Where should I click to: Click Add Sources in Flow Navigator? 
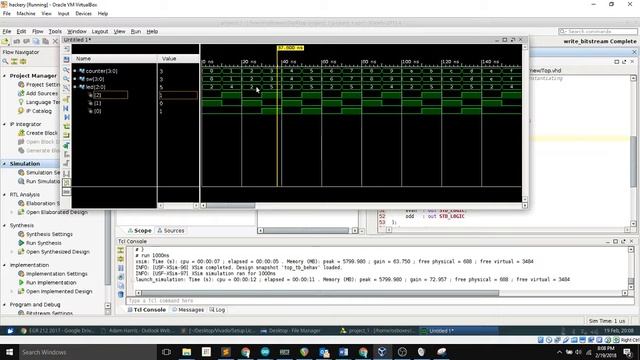39,93
